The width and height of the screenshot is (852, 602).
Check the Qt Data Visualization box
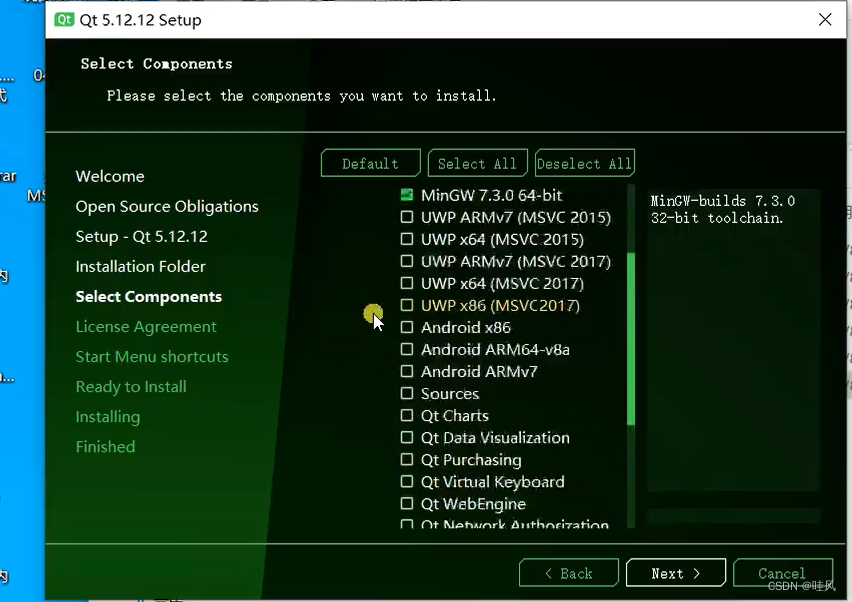click(x=406, y=437)
